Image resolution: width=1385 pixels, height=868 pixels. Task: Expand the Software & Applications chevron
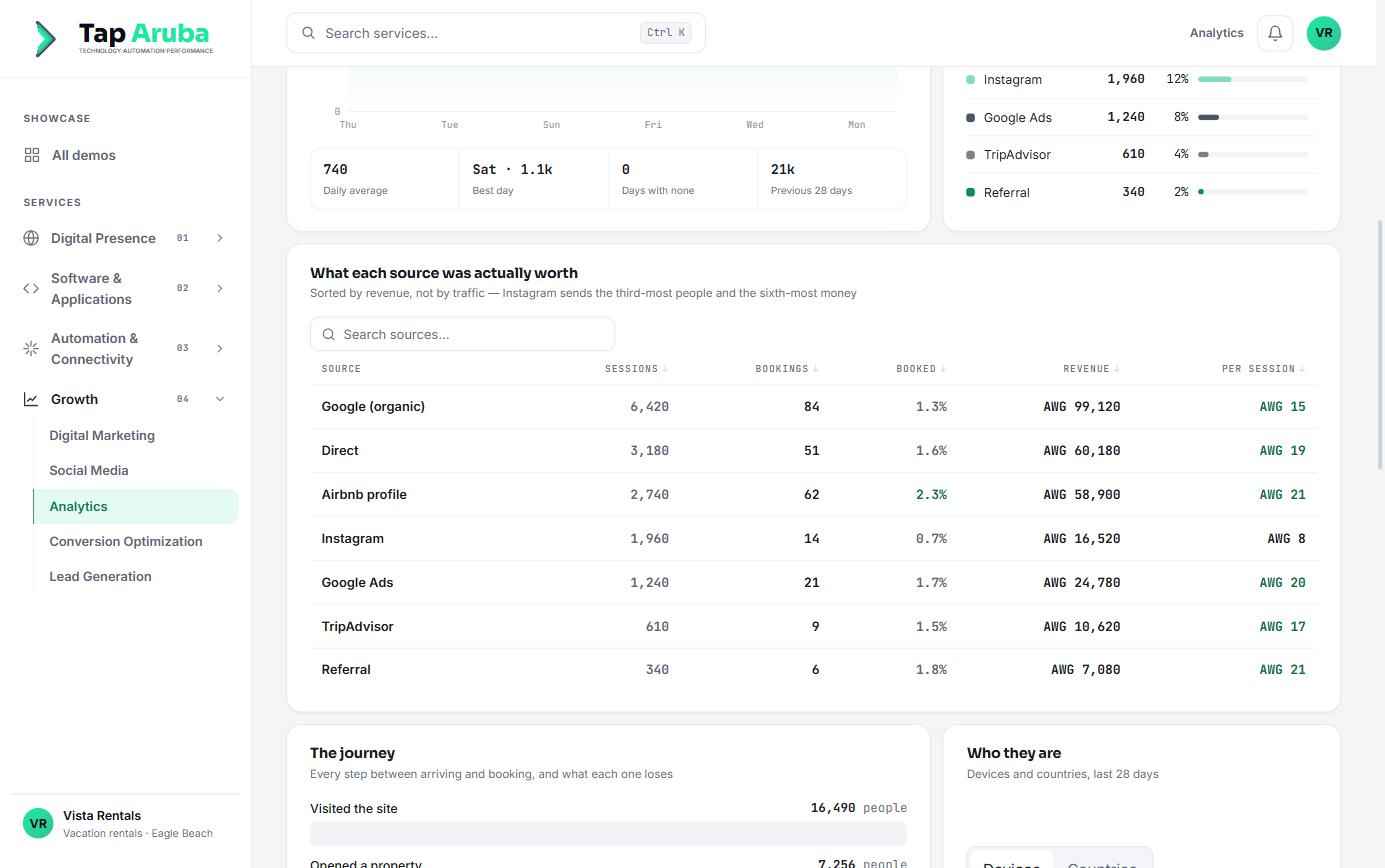(220, 288)
